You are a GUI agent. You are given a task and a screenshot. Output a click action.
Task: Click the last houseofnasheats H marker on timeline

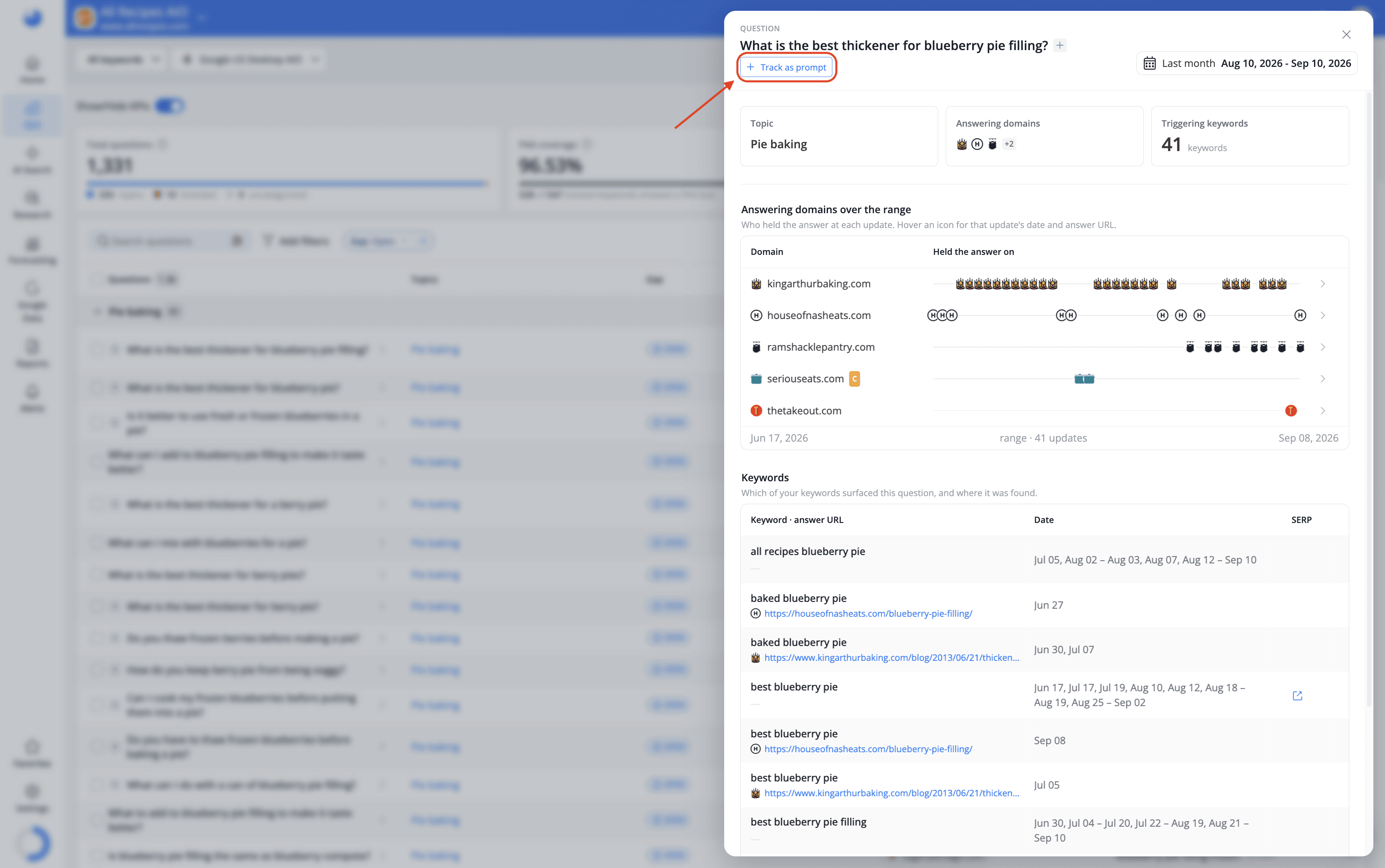pyautogui.click(x=1300, y=315)
